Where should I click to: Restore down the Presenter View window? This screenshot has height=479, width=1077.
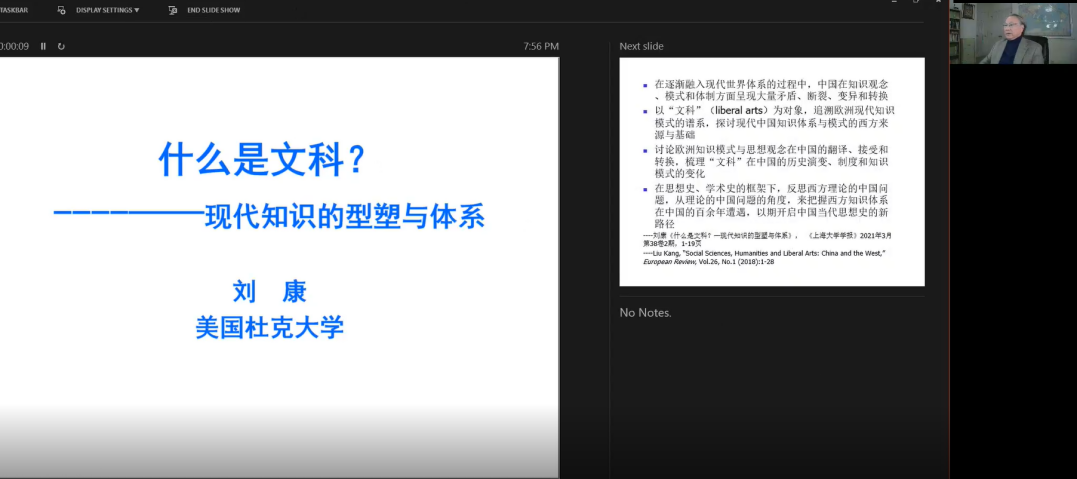point(915,4)
